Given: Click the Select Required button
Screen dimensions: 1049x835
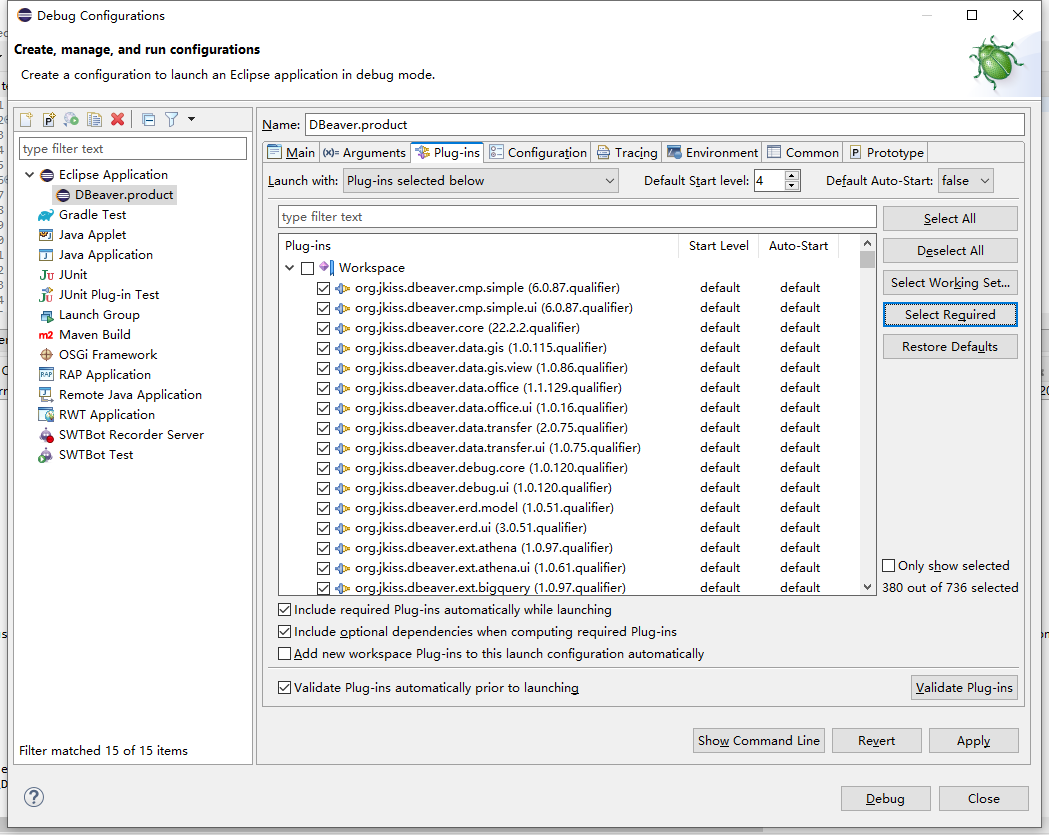Looking at the screenshot, I should pyautogui.click(x=950, y=315).
